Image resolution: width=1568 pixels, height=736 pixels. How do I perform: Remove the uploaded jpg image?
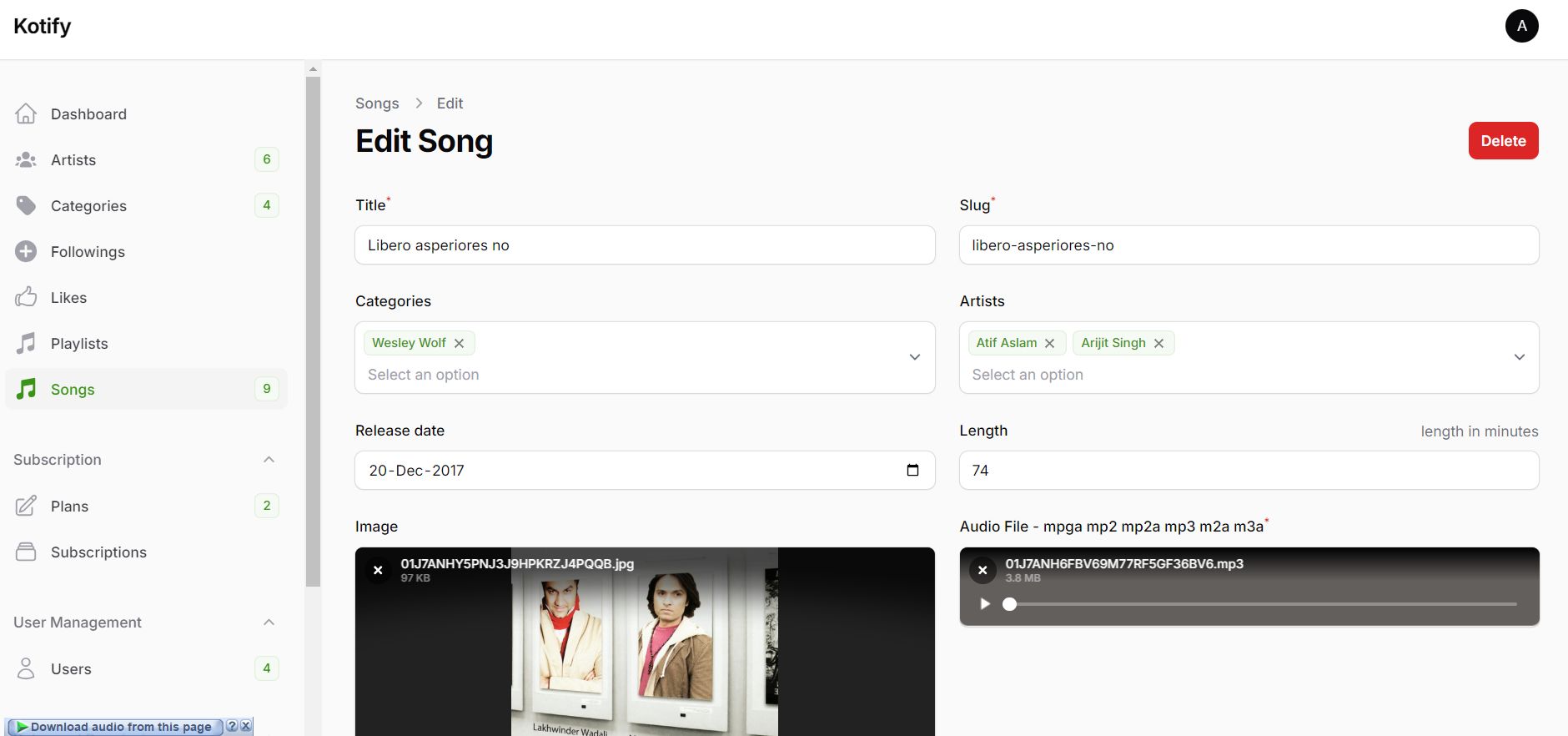coord(378,570)
